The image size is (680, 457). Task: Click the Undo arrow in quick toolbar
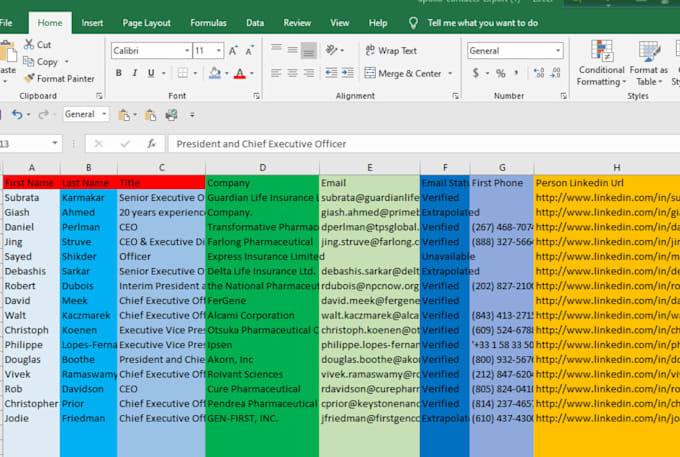tap(17, 114)
